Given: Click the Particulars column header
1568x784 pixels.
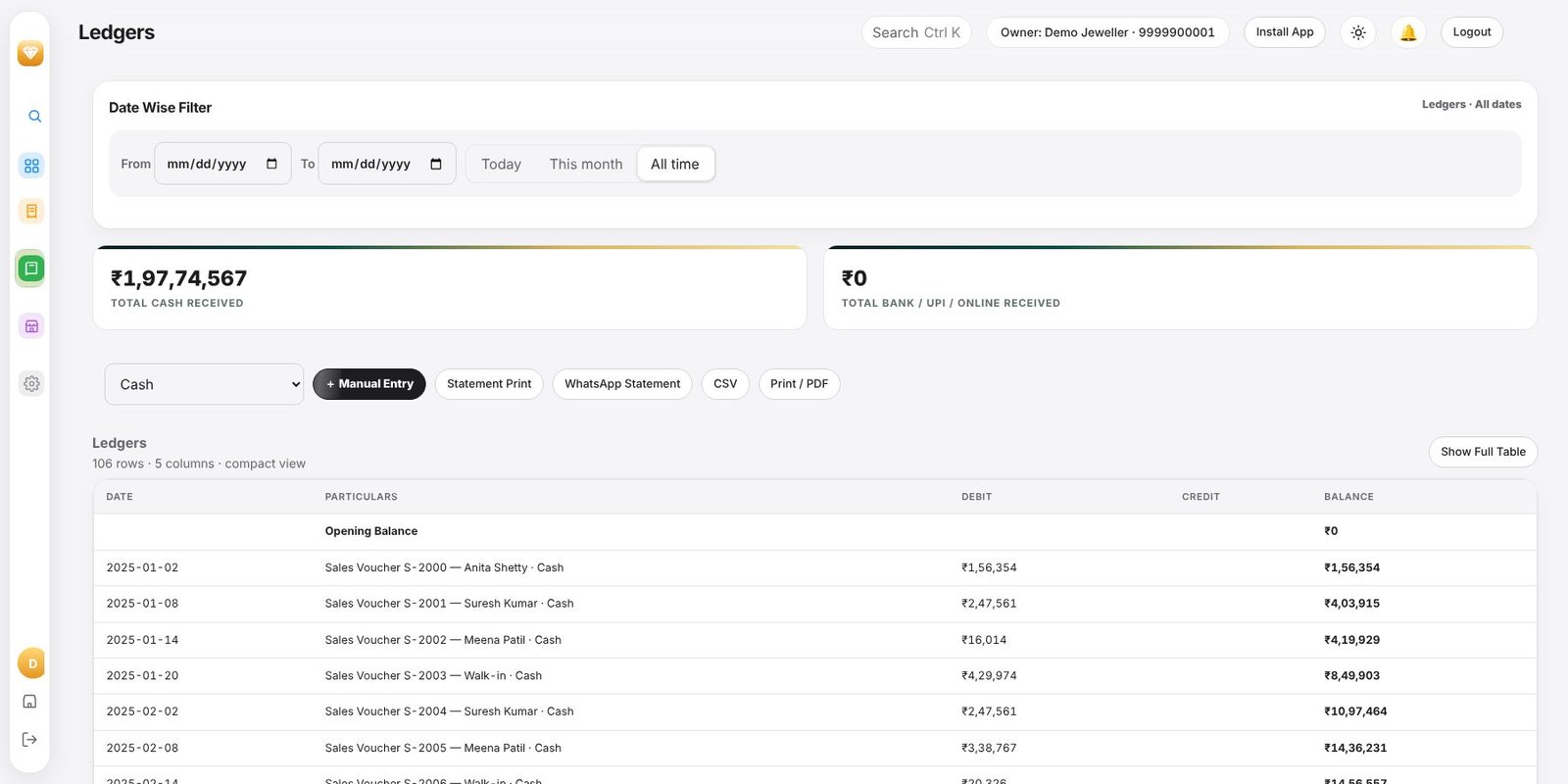Looking at the screenshot, I should pos(362,497).
